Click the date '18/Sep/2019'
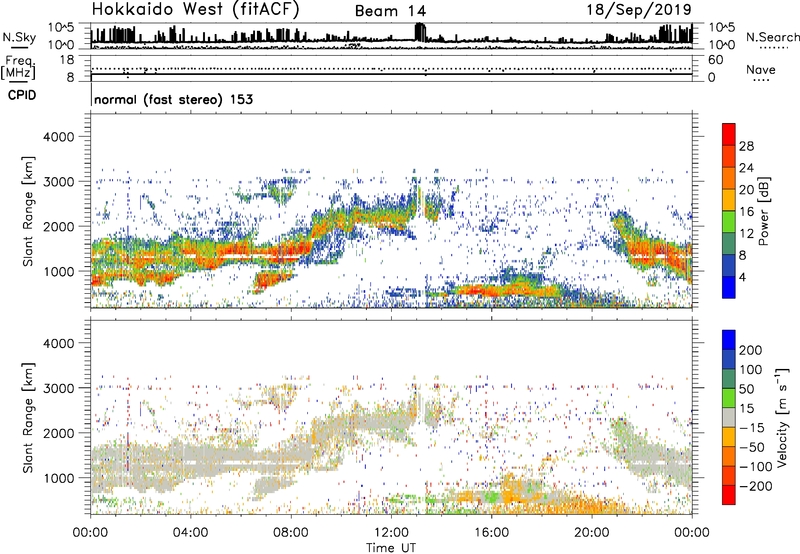800x554 pixels. click(639, 10)
